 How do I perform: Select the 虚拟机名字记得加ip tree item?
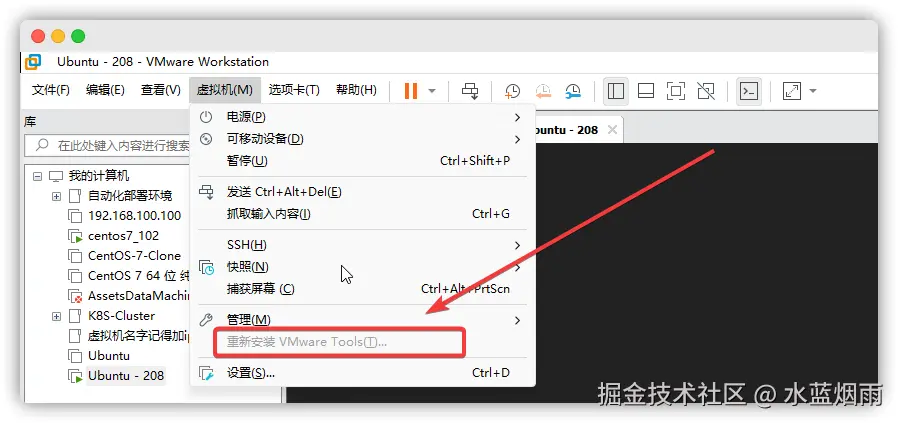tap(139, 336)
